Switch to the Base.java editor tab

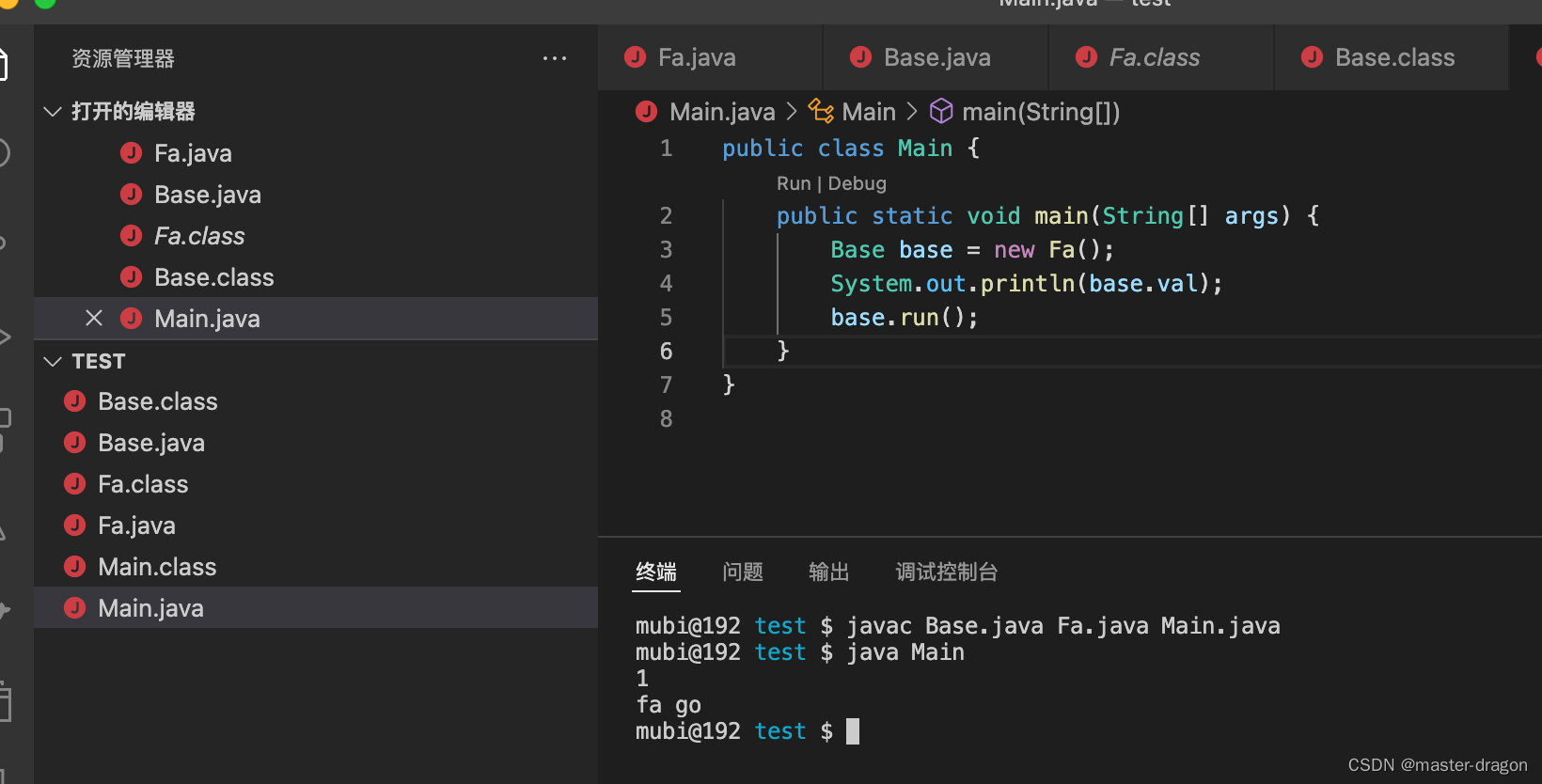936,57
